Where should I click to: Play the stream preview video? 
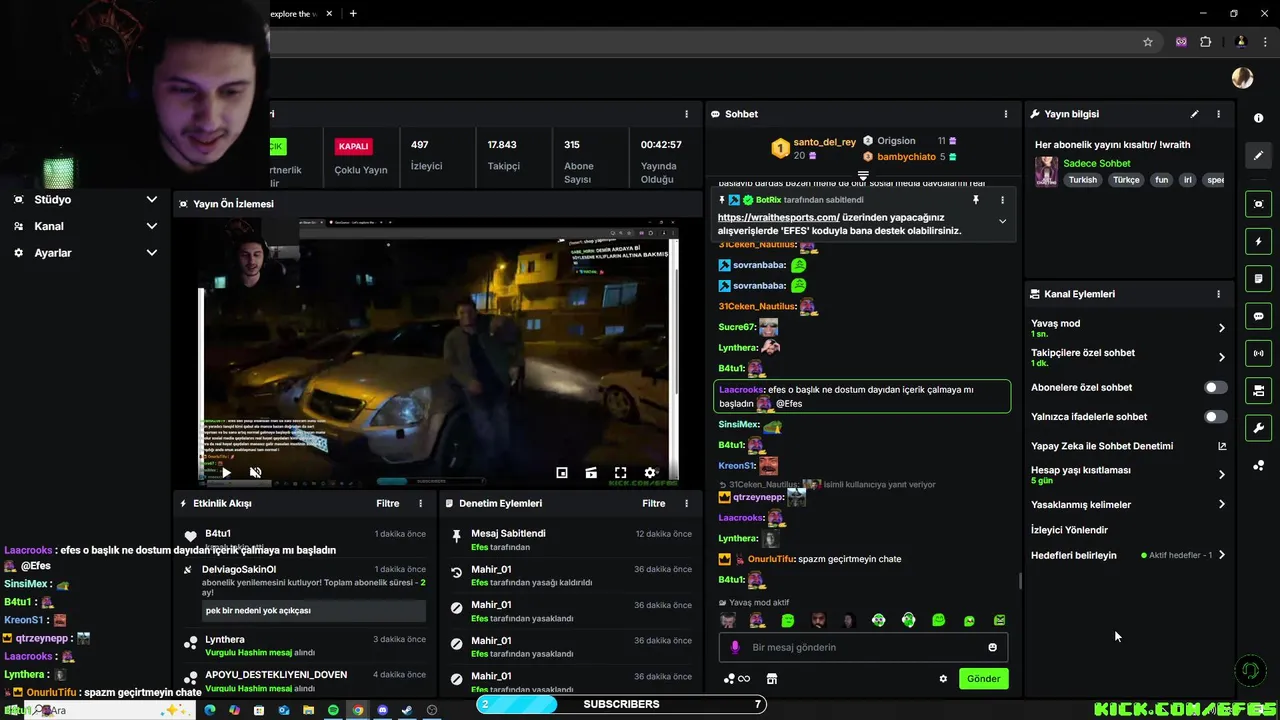226,473
